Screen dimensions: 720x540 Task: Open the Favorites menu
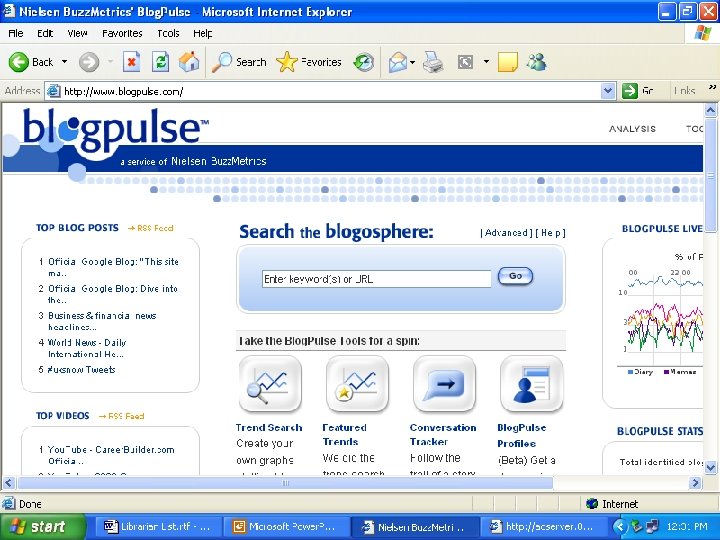point(122,33)
